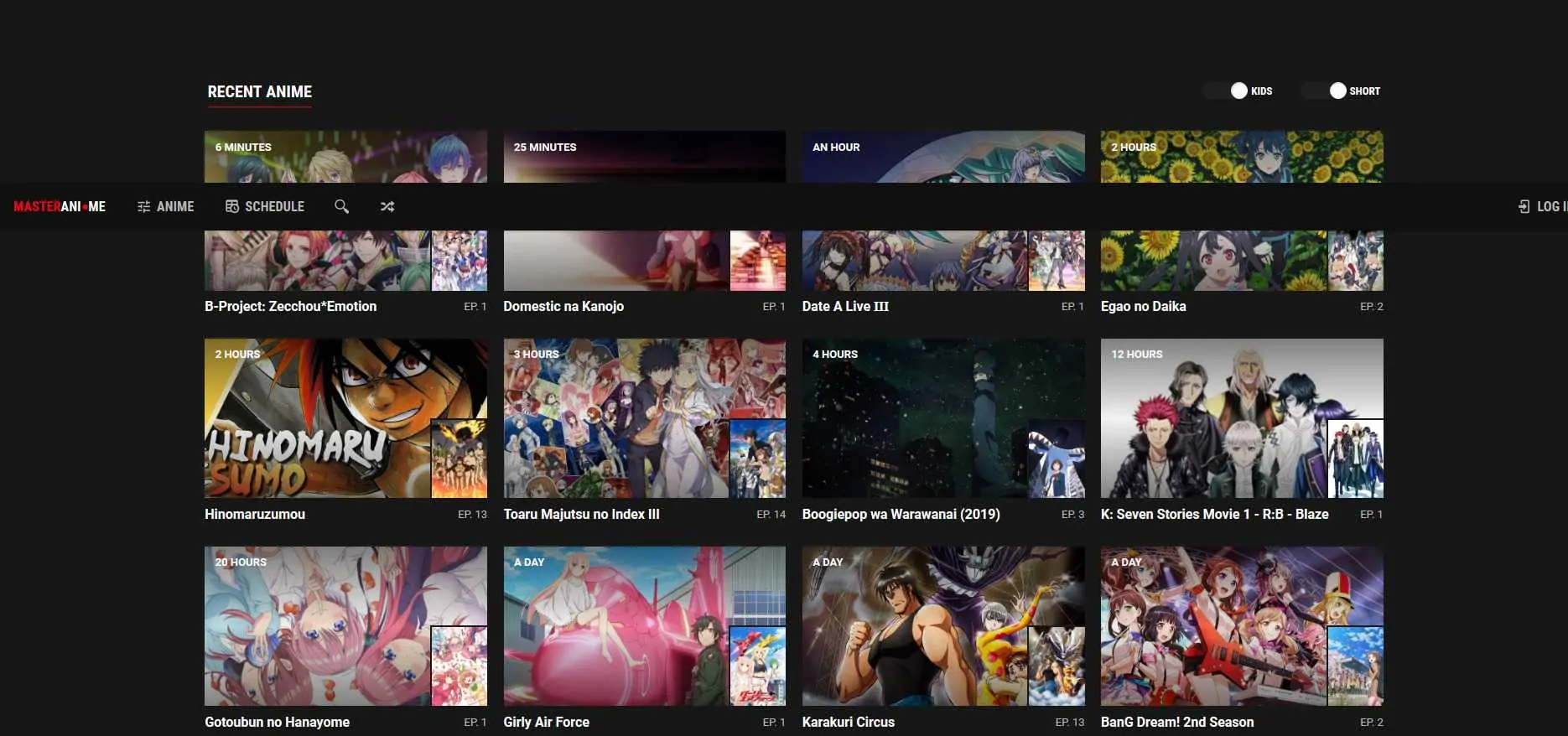Open Egao no Daika title link
Screen dimensions: 1568x736
pos(1143,307)
